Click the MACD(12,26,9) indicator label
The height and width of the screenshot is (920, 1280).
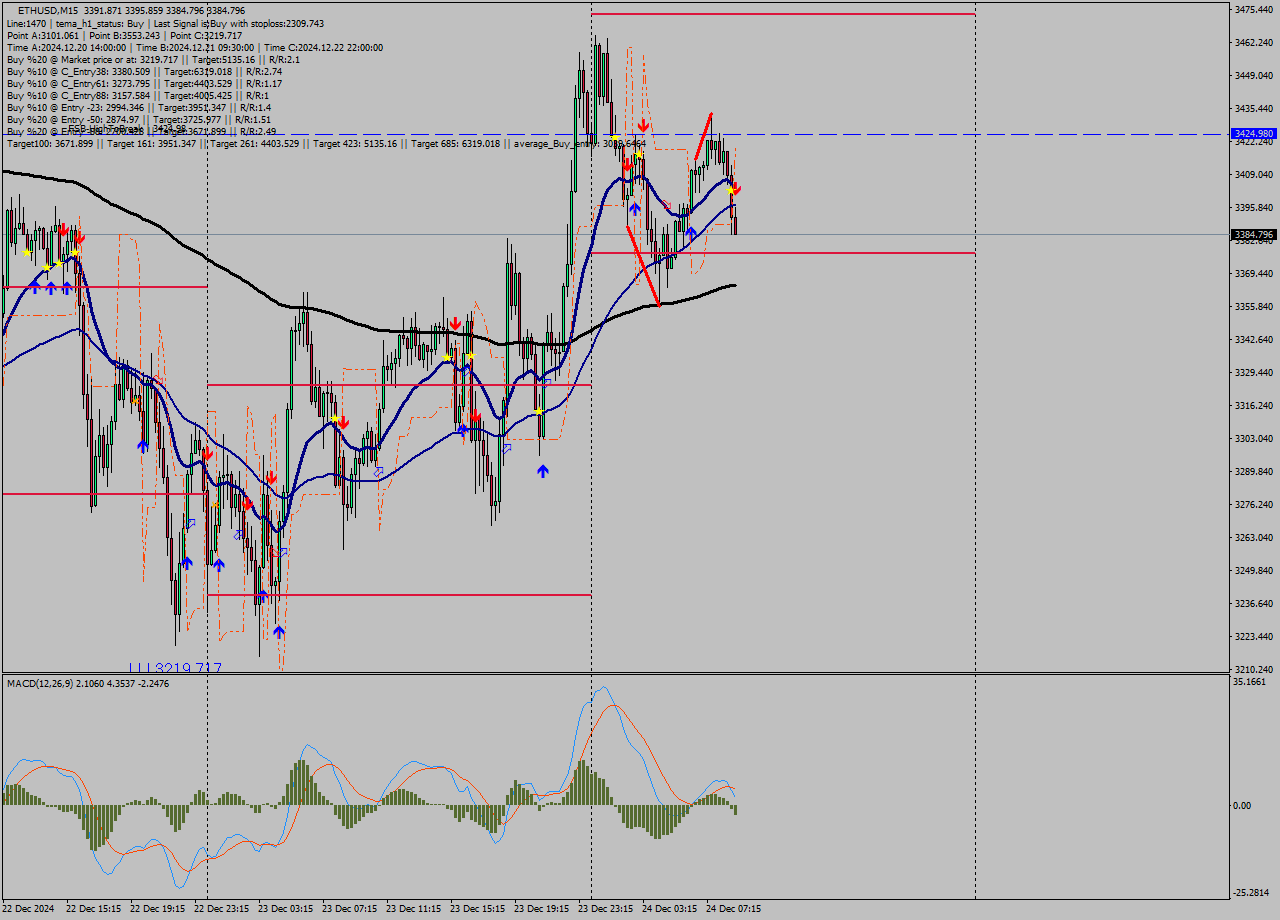pyautogui.click(x=89, y=683)
